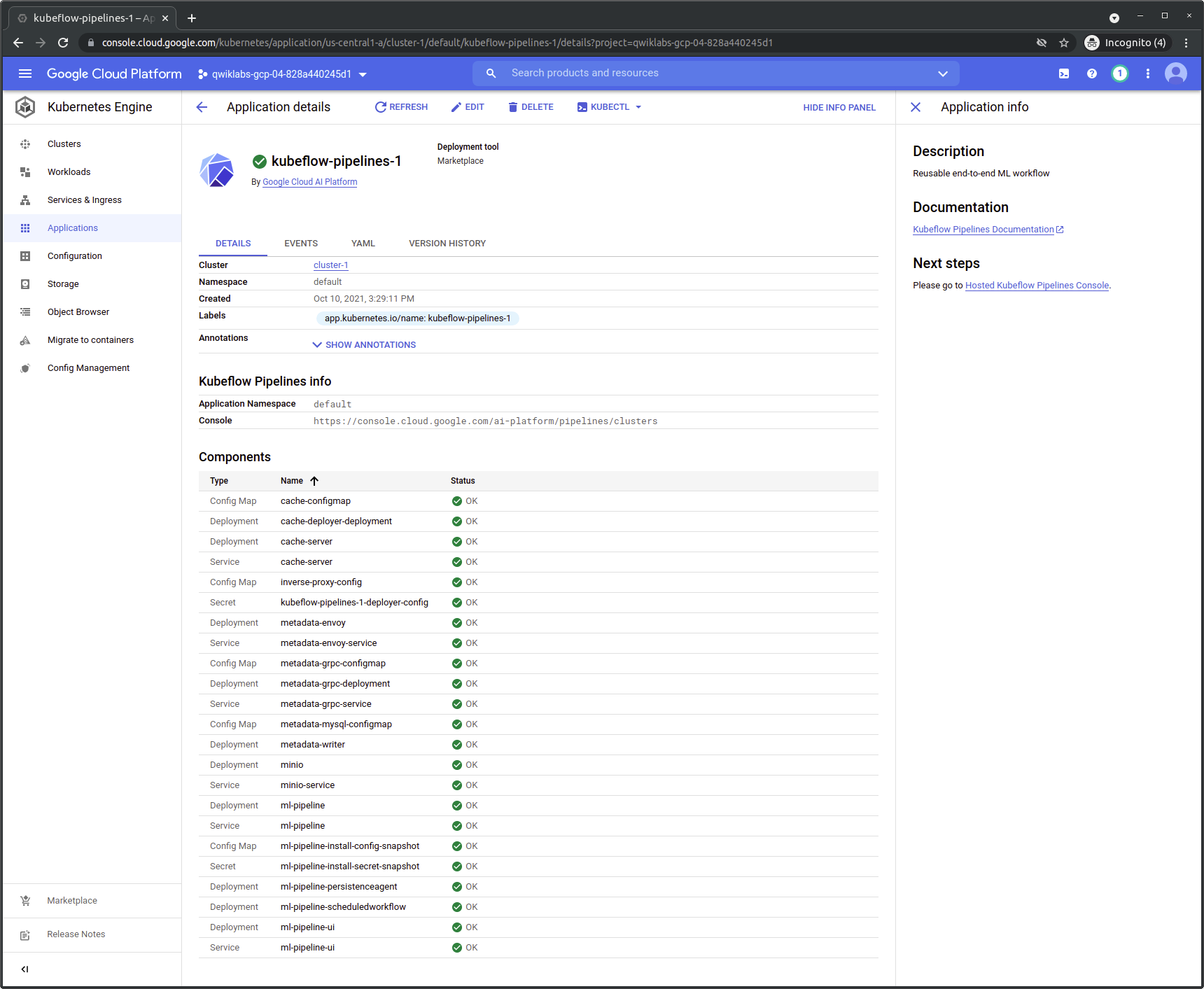Open the browser tab search dropdown

(1114, 18)
